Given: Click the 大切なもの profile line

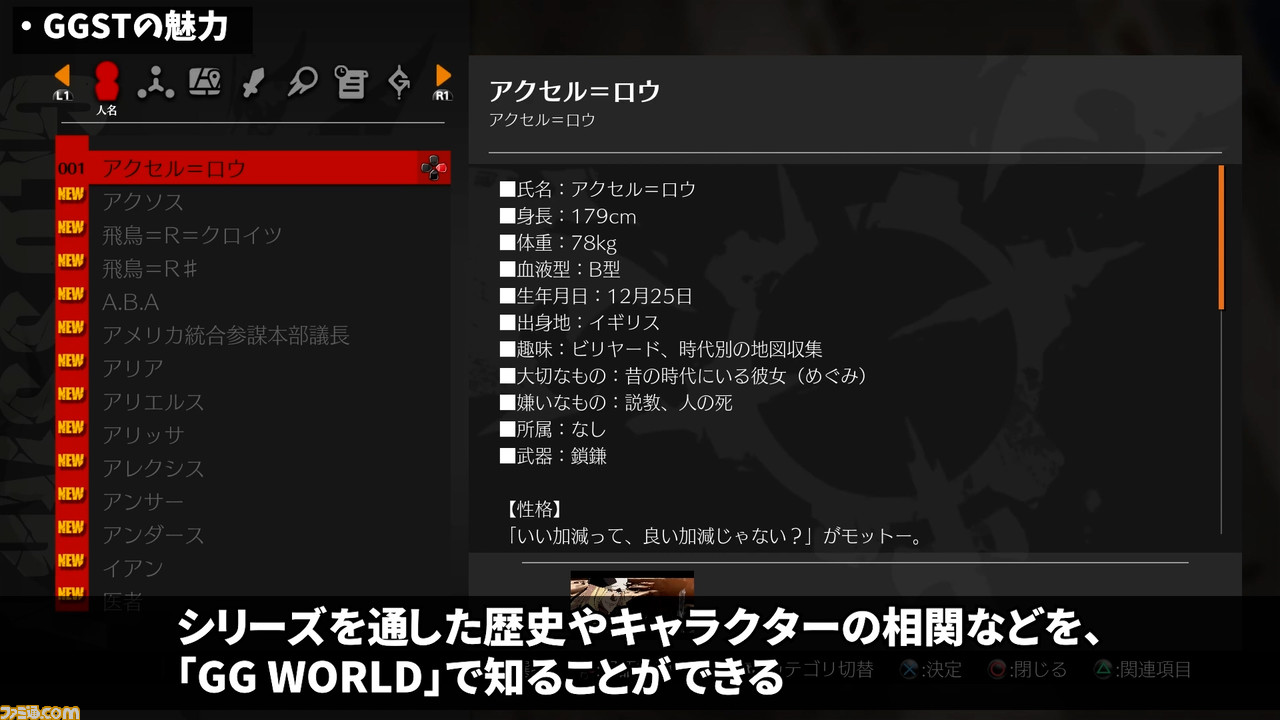Looking at the screenshot, I should click(x=683, y=376).
